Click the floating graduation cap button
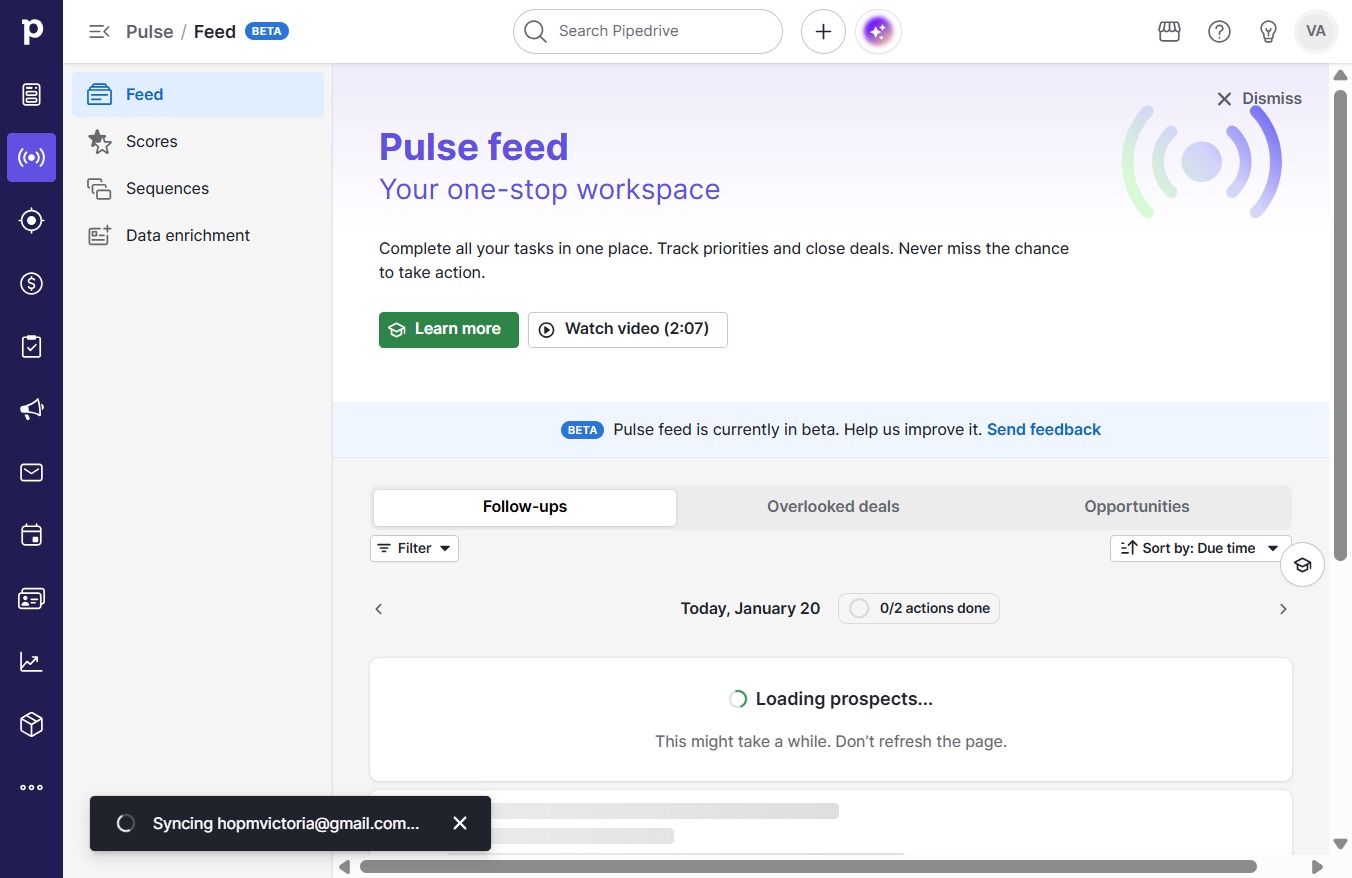The width and height of the screenshot is (1352, 878). click(x=1302, y=565)
